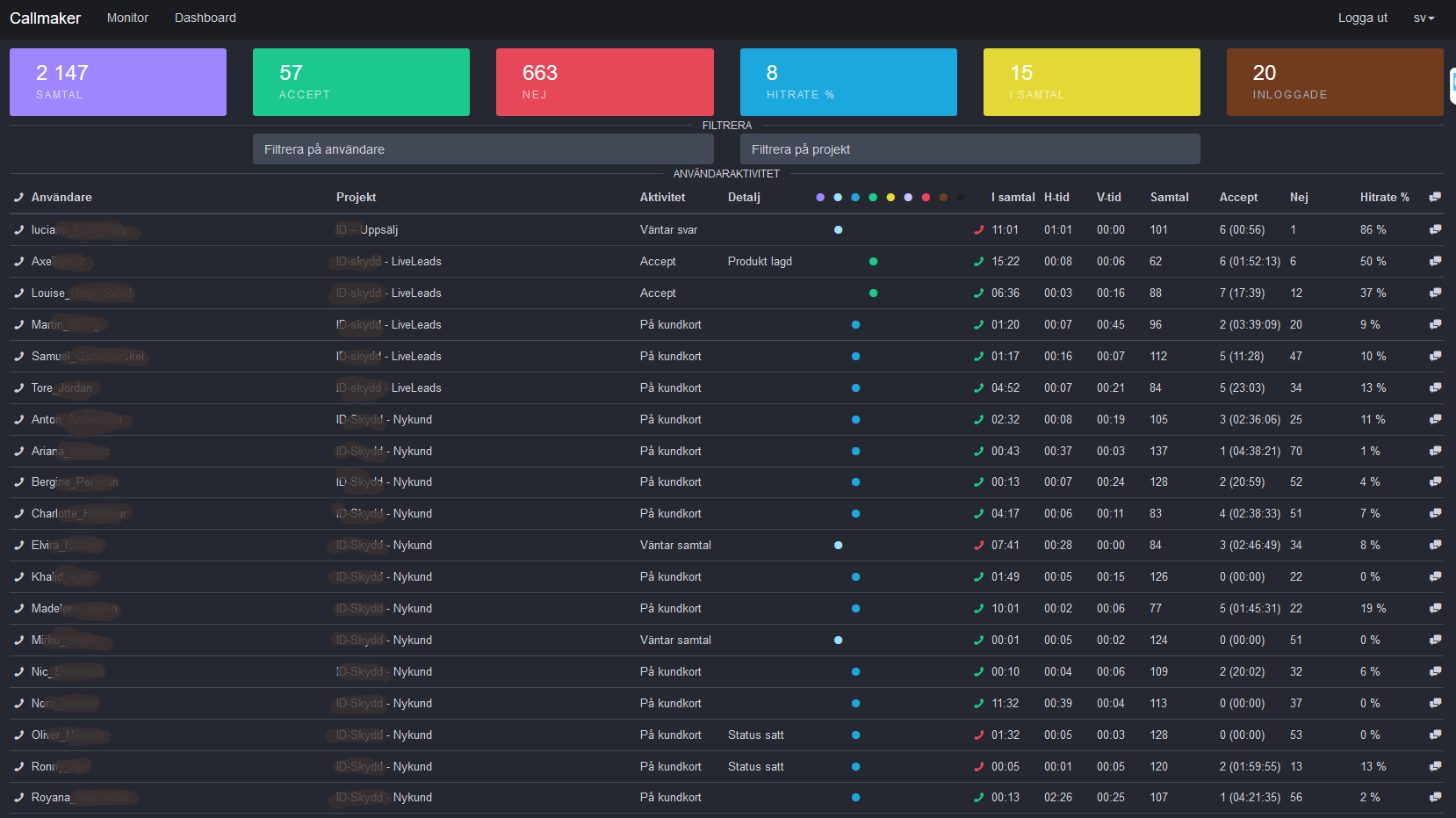The width and height of the screenshot is (1456, 818).
Task: Click the Filtrera på projekt input field
Action: (969, 148)
